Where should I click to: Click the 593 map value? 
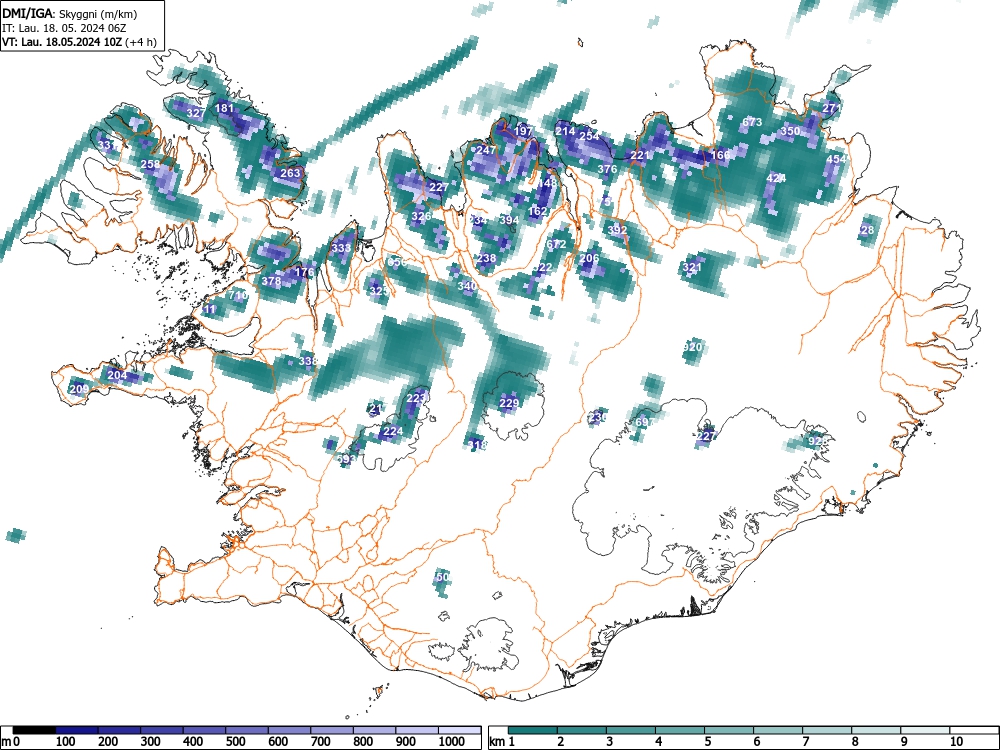pyautogui.click(x=346, y=459)
